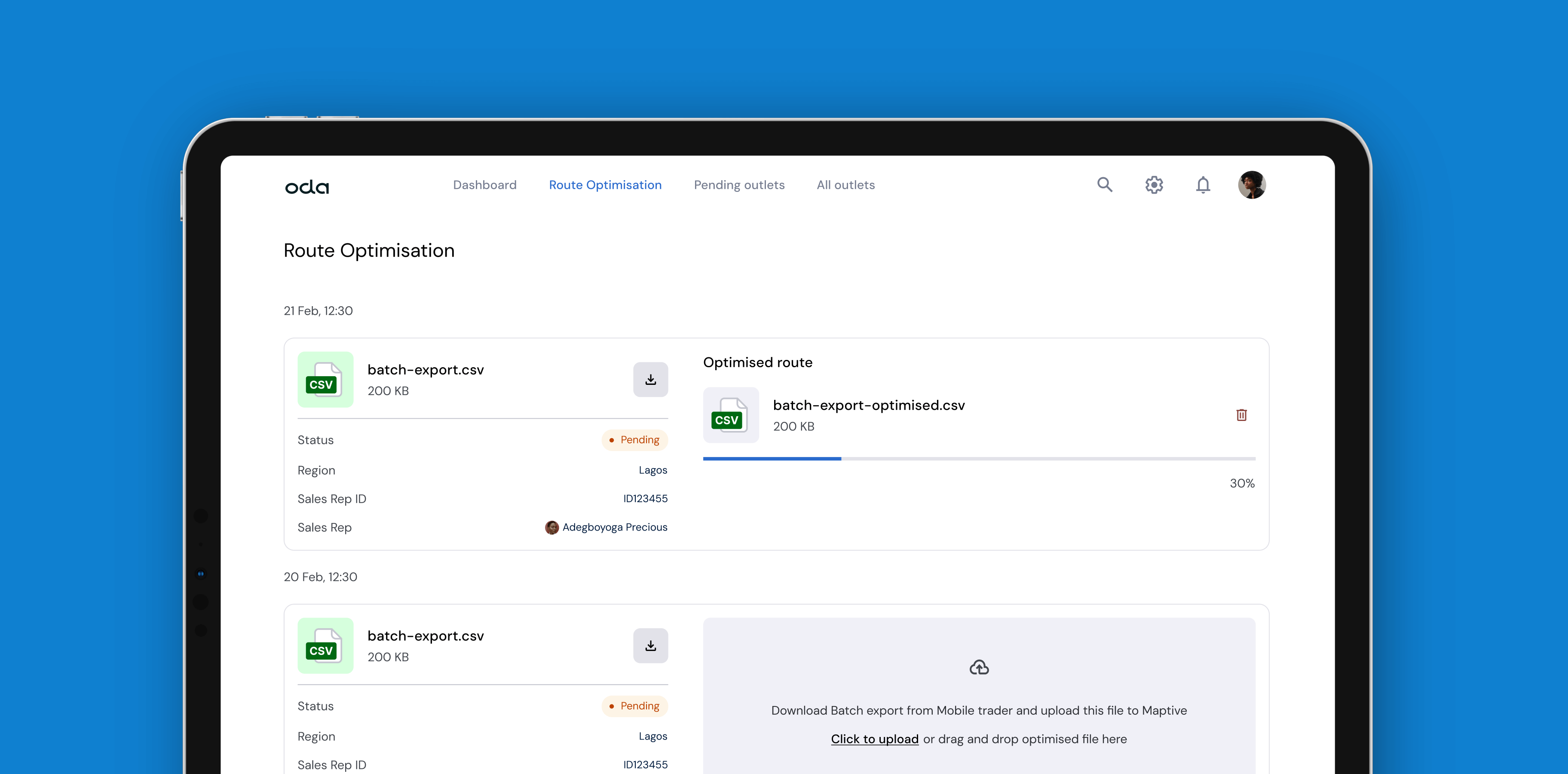The height and width of the screenshot is (774, 1568).
Task: Click the optimised route CSV file icon
Action: tap(730, 415)
